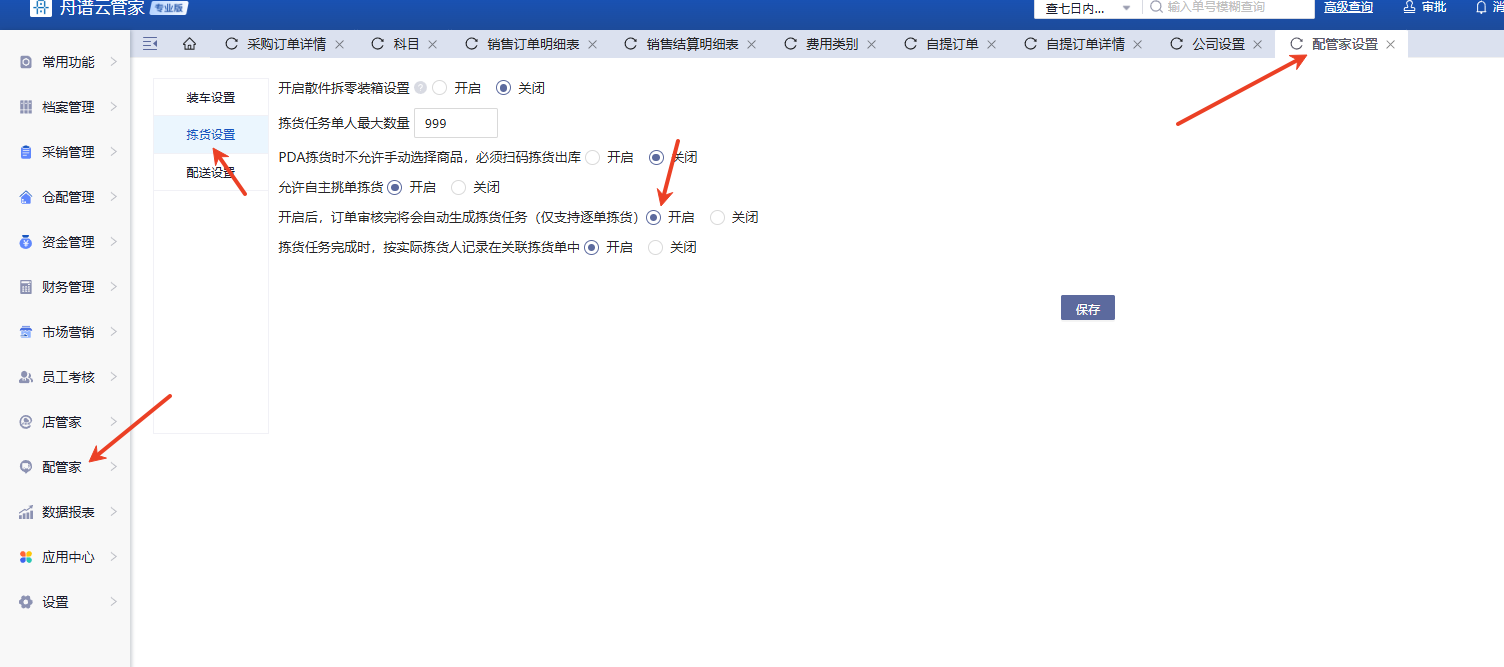Expand the 配管家 sidebar menu arrow
This screenshot has width=1504, height=667.
click(x=113, y=467)
